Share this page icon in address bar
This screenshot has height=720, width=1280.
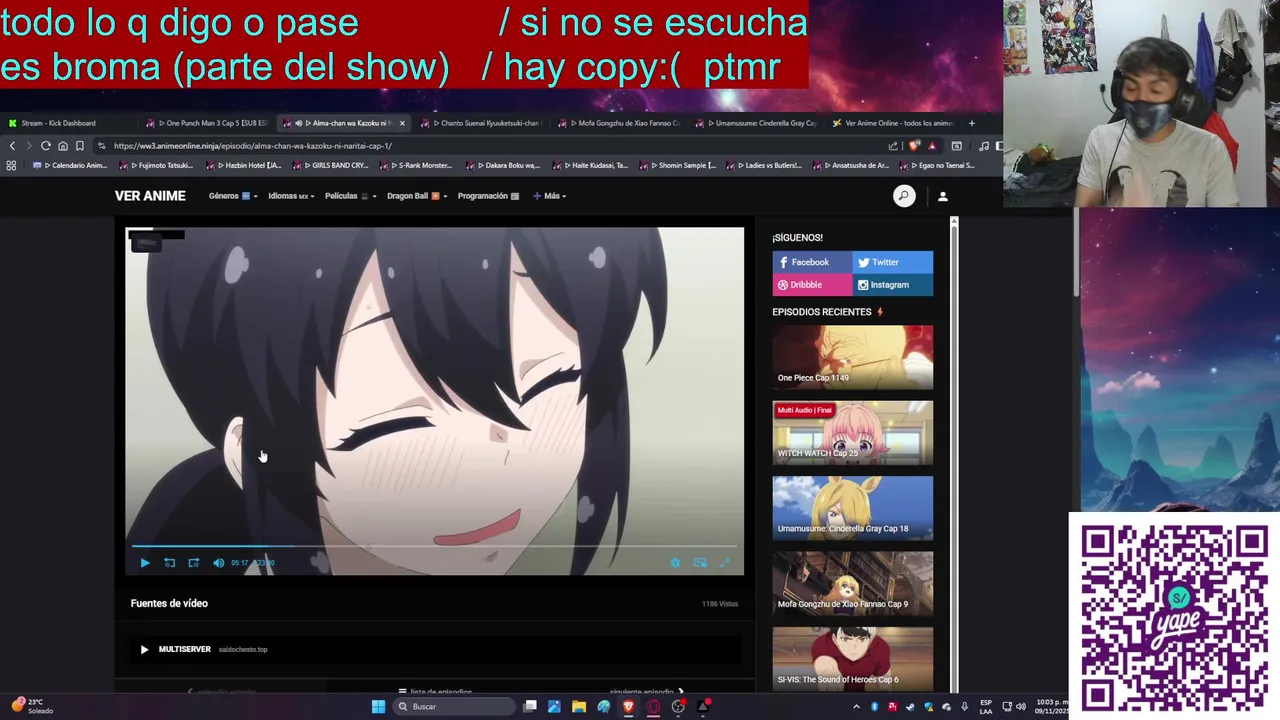click(x=893, y=146)
